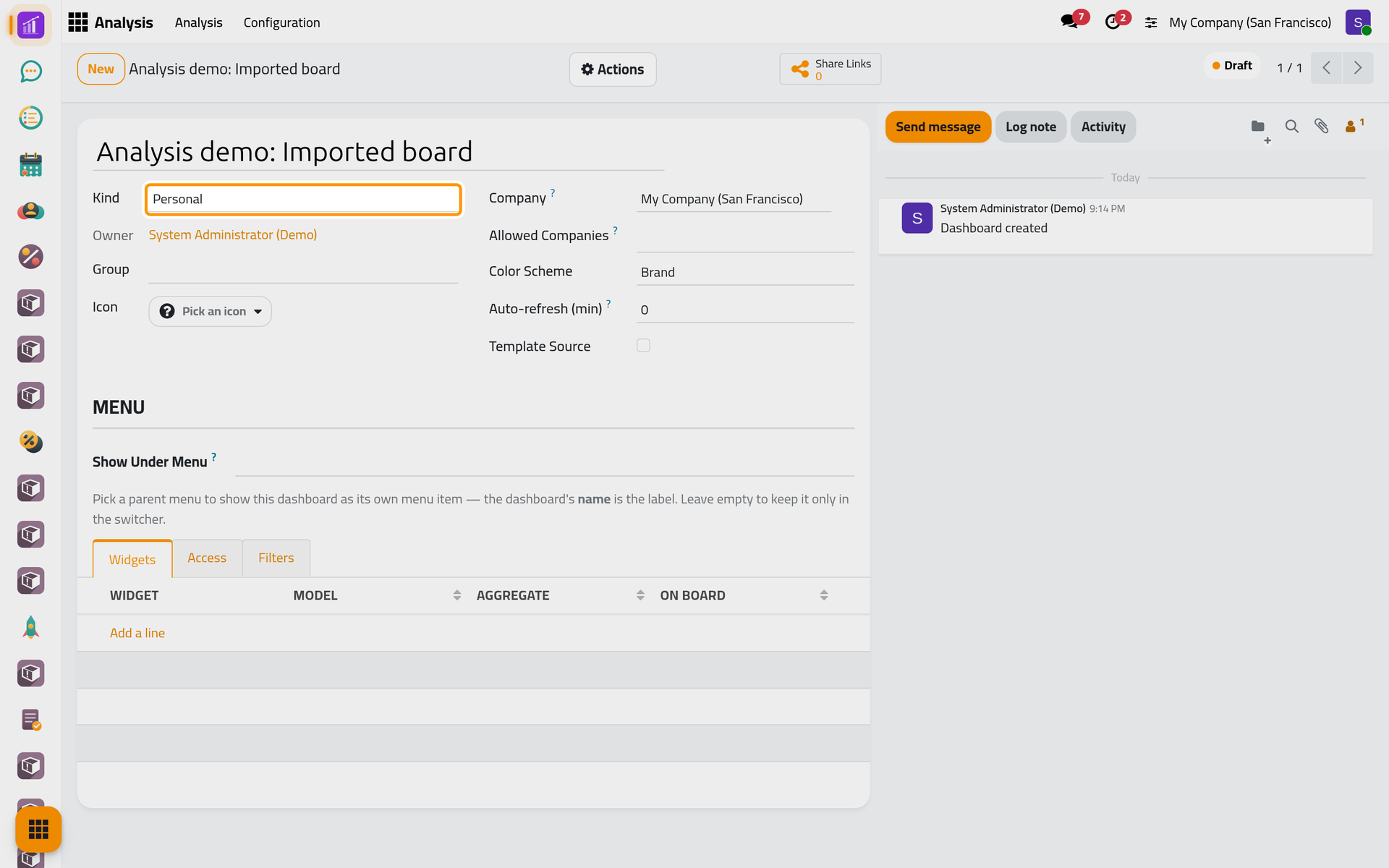Screen dimensions: 1389x868
Task: Toggle the Template Source checkbox
Action: 643,346
